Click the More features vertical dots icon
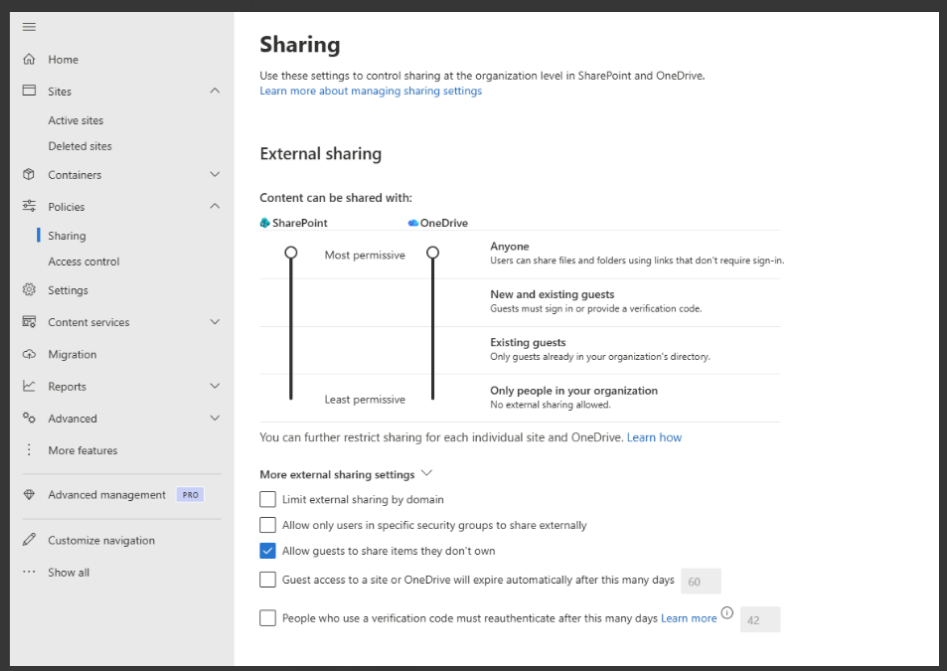Screen dimensions: 947x671 click(x=29, y=450)
